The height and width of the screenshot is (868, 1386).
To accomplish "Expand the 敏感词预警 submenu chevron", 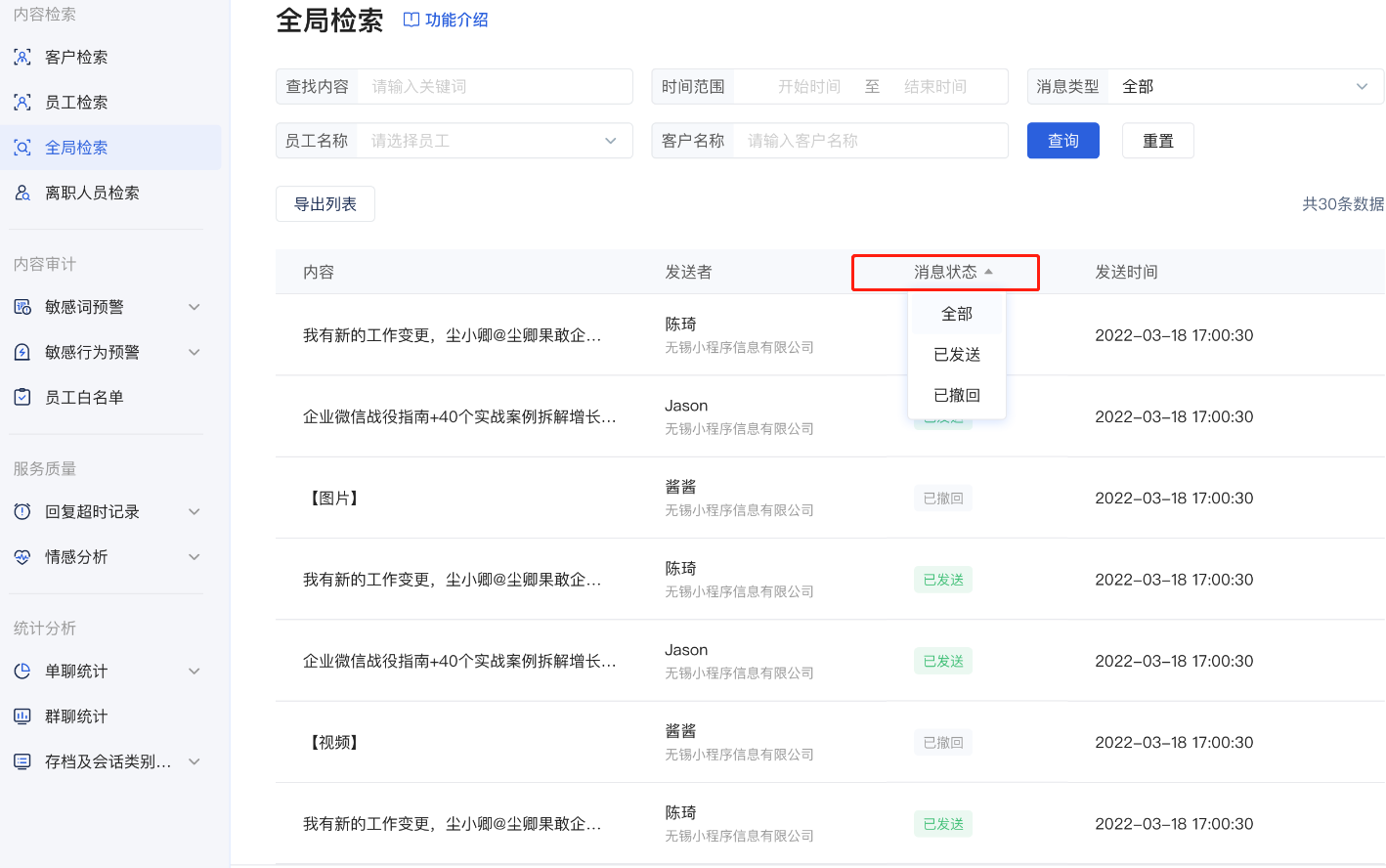I will 195,307.
